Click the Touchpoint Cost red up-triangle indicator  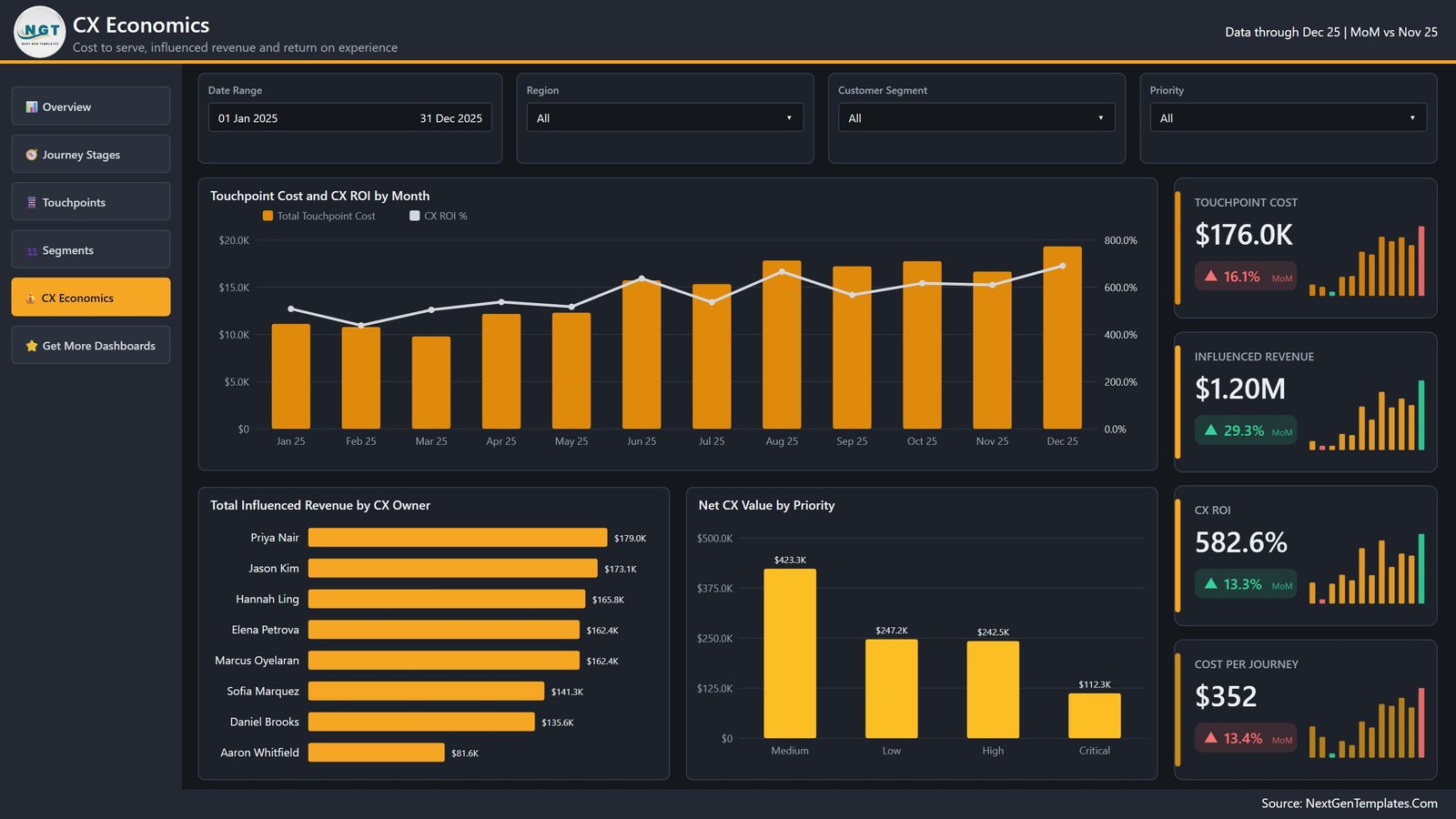(1211, 276)
